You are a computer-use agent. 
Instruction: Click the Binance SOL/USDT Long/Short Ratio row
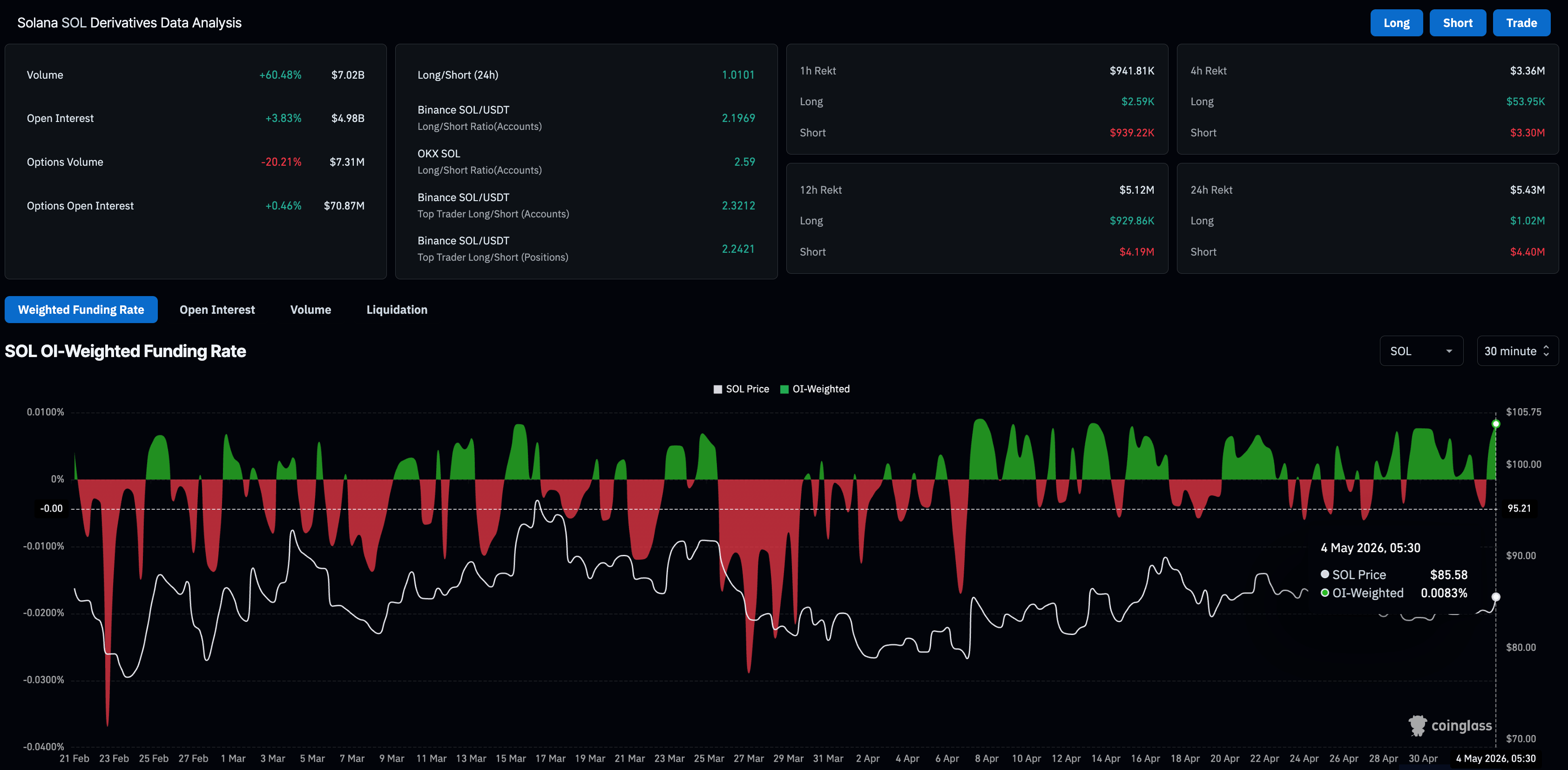click(586, 118)
